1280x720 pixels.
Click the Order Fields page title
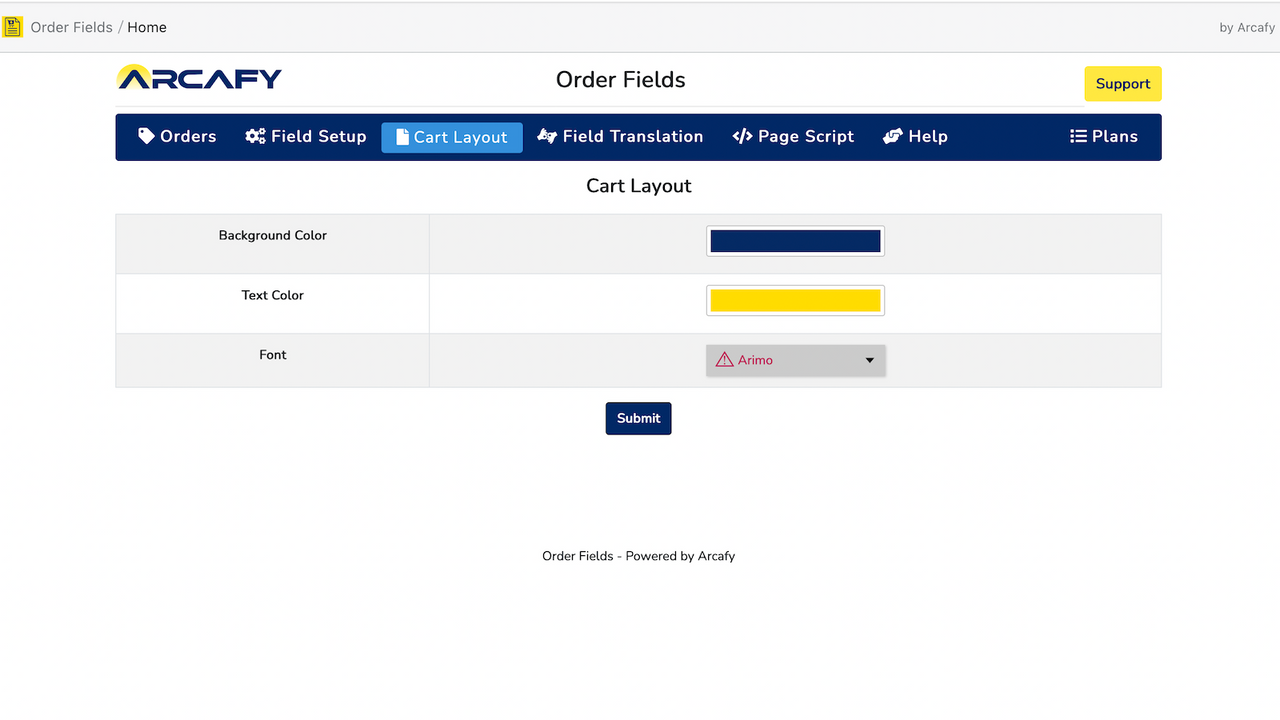(x=621, y=80)
